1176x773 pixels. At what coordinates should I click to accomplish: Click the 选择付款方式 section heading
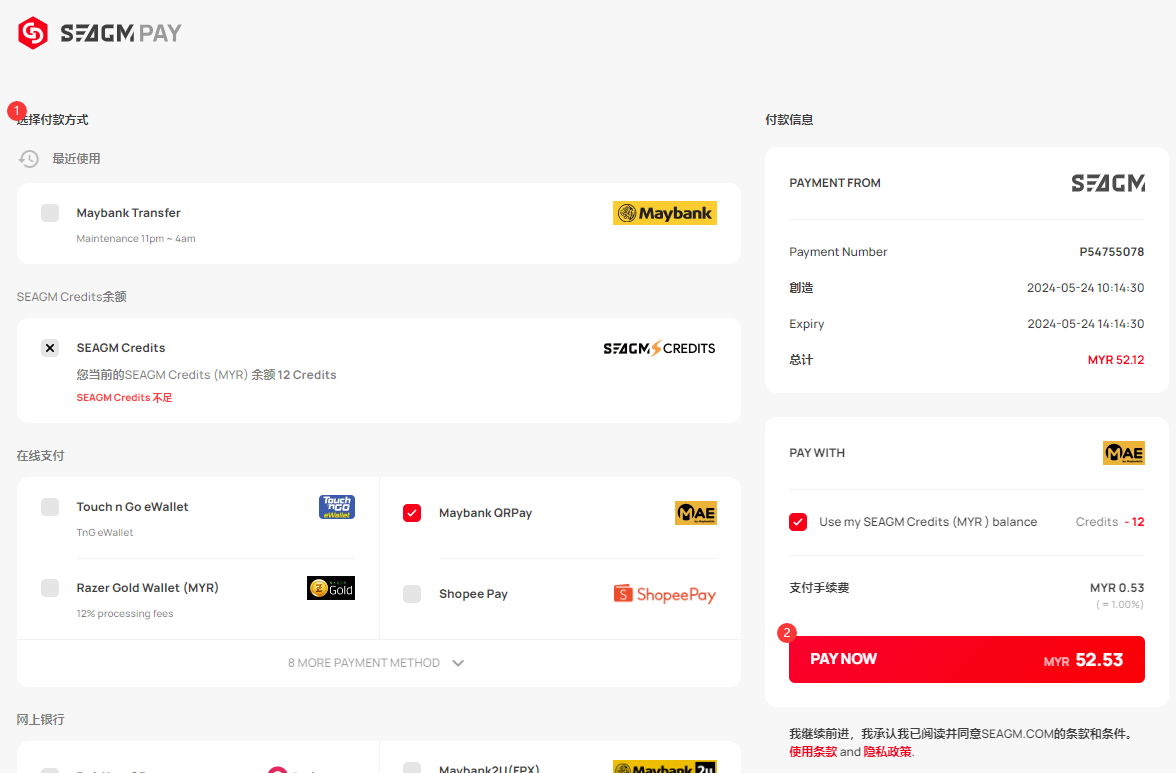tap(52, 120)
